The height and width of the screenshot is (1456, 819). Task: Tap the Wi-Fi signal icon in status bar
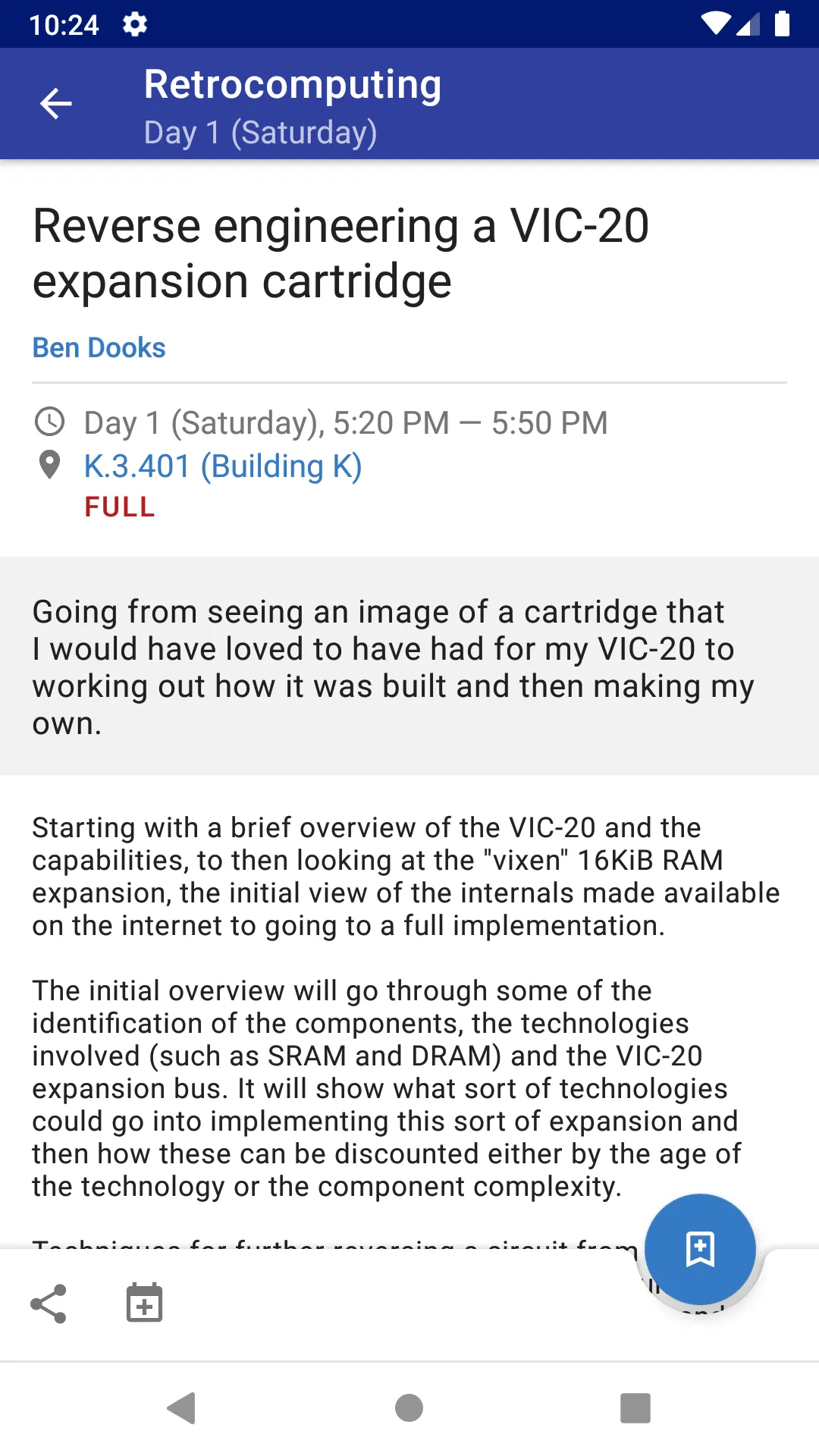715,24
